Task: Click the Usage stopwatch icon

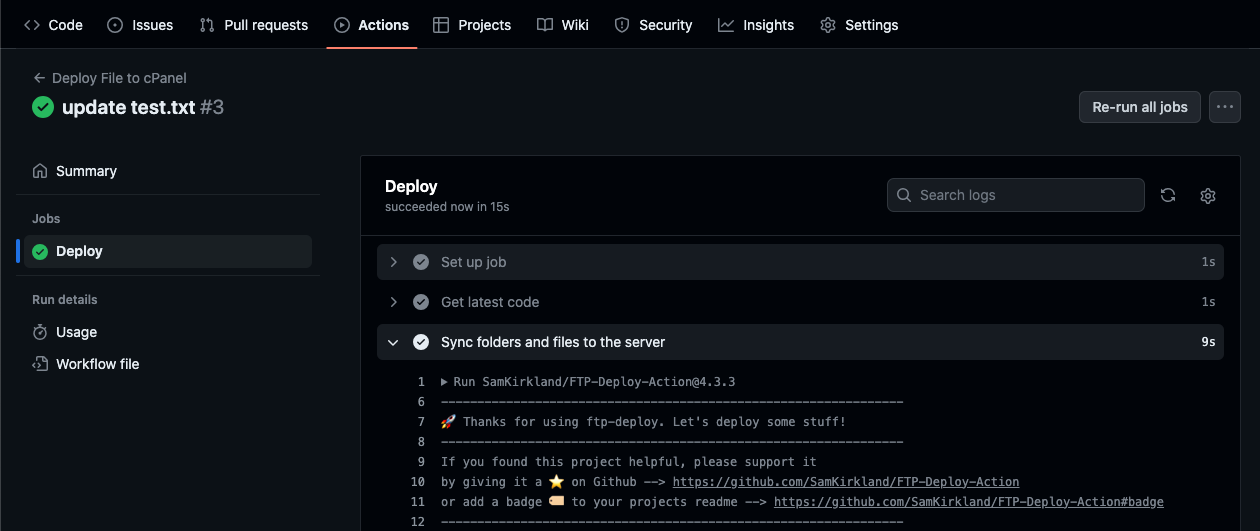Action: (x=40, y=332)
